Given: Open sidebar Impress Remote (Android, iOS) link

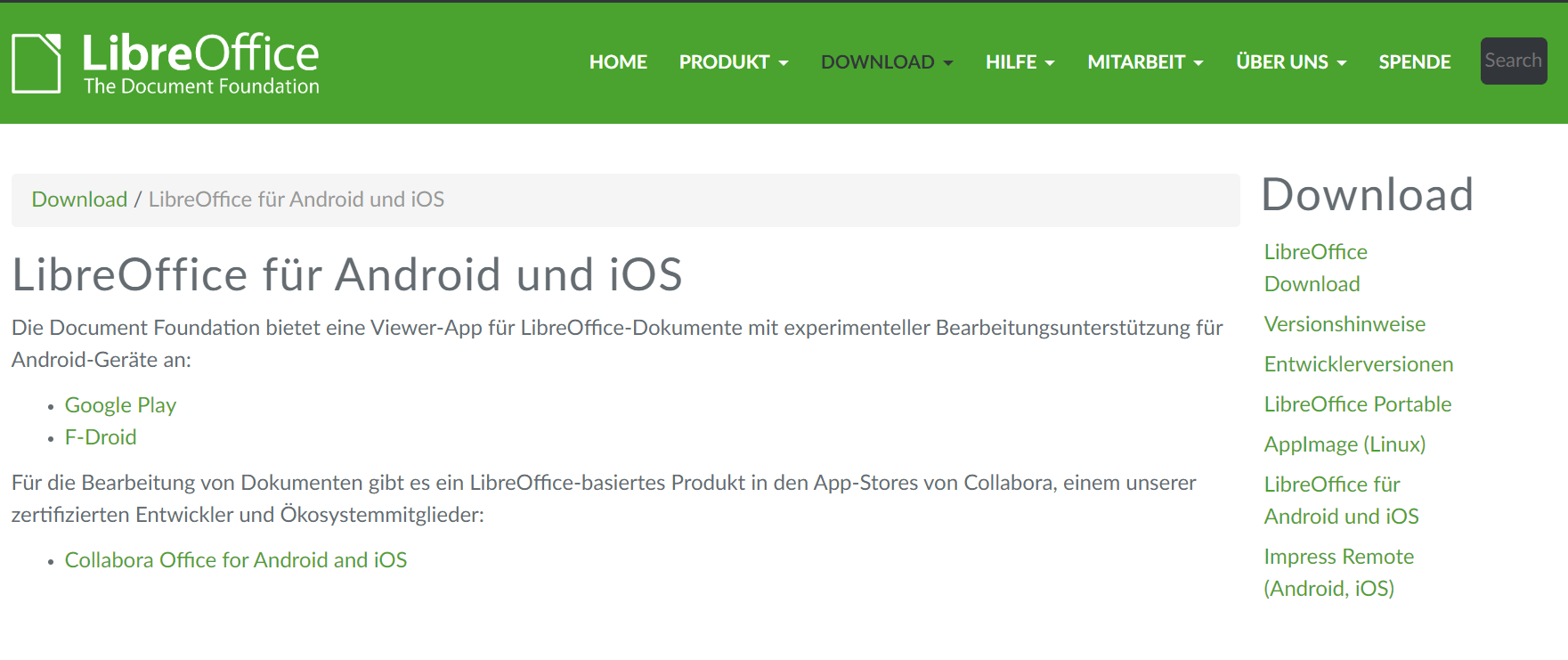Looking at the screenshot, I should [x=1339, y=573].
